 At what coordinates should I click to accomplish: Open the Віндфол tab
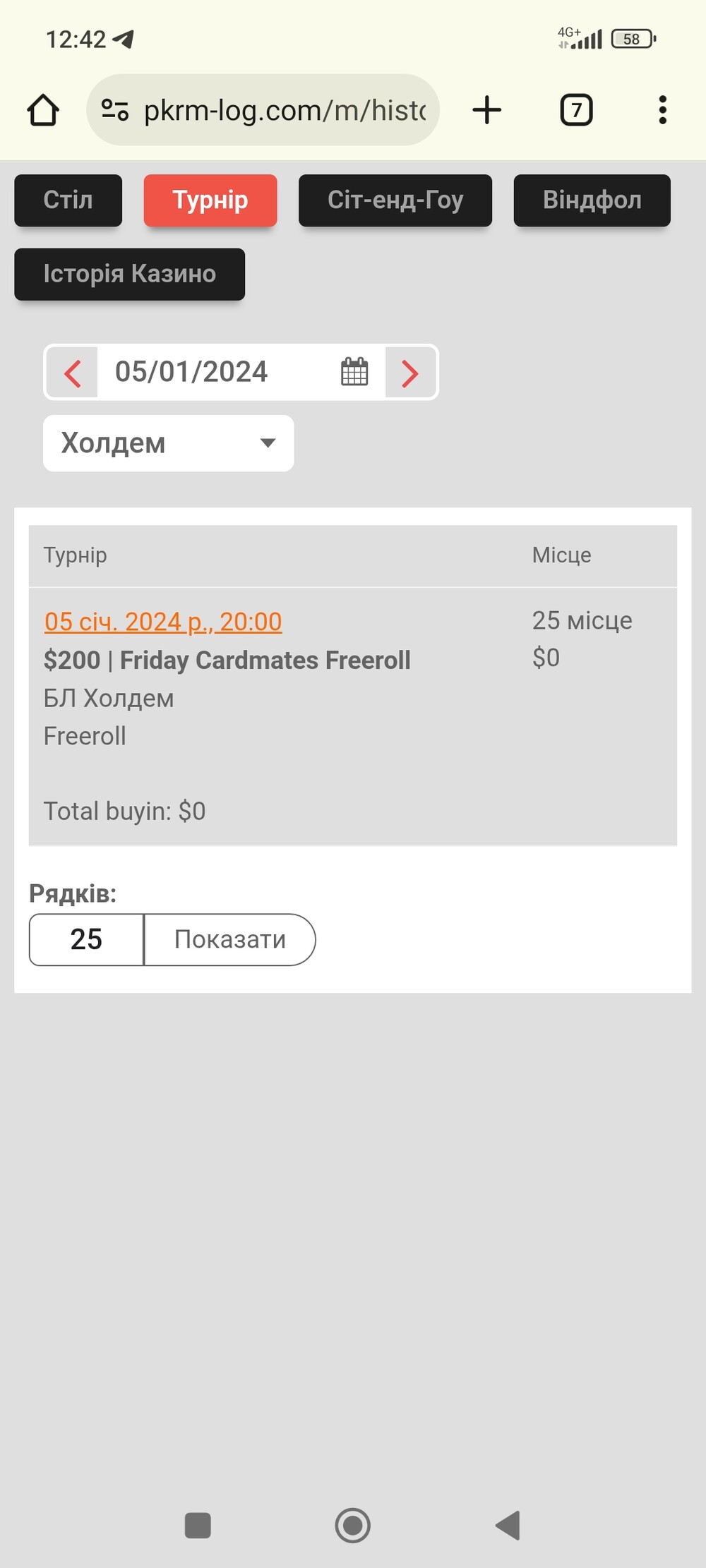point(592,200)
